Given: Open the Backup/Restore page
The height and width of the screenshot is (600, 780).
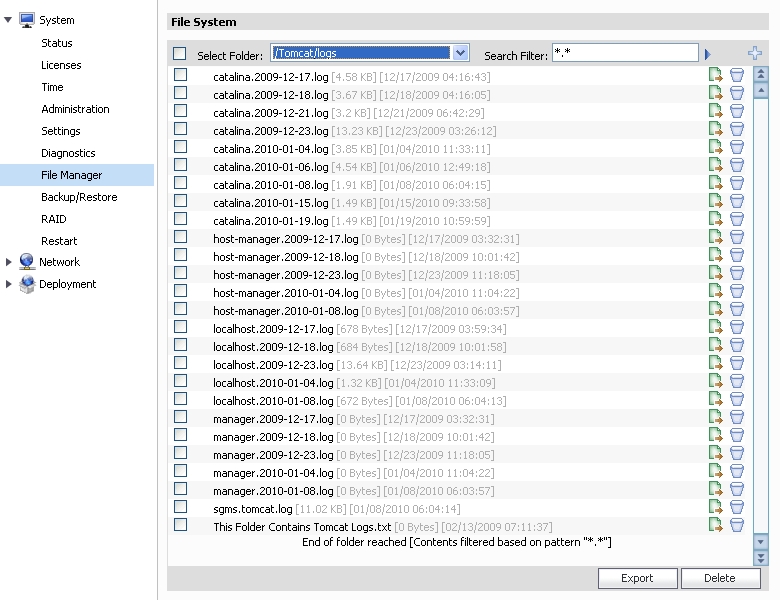Looking at the screenshot, I should coord(79,197).
